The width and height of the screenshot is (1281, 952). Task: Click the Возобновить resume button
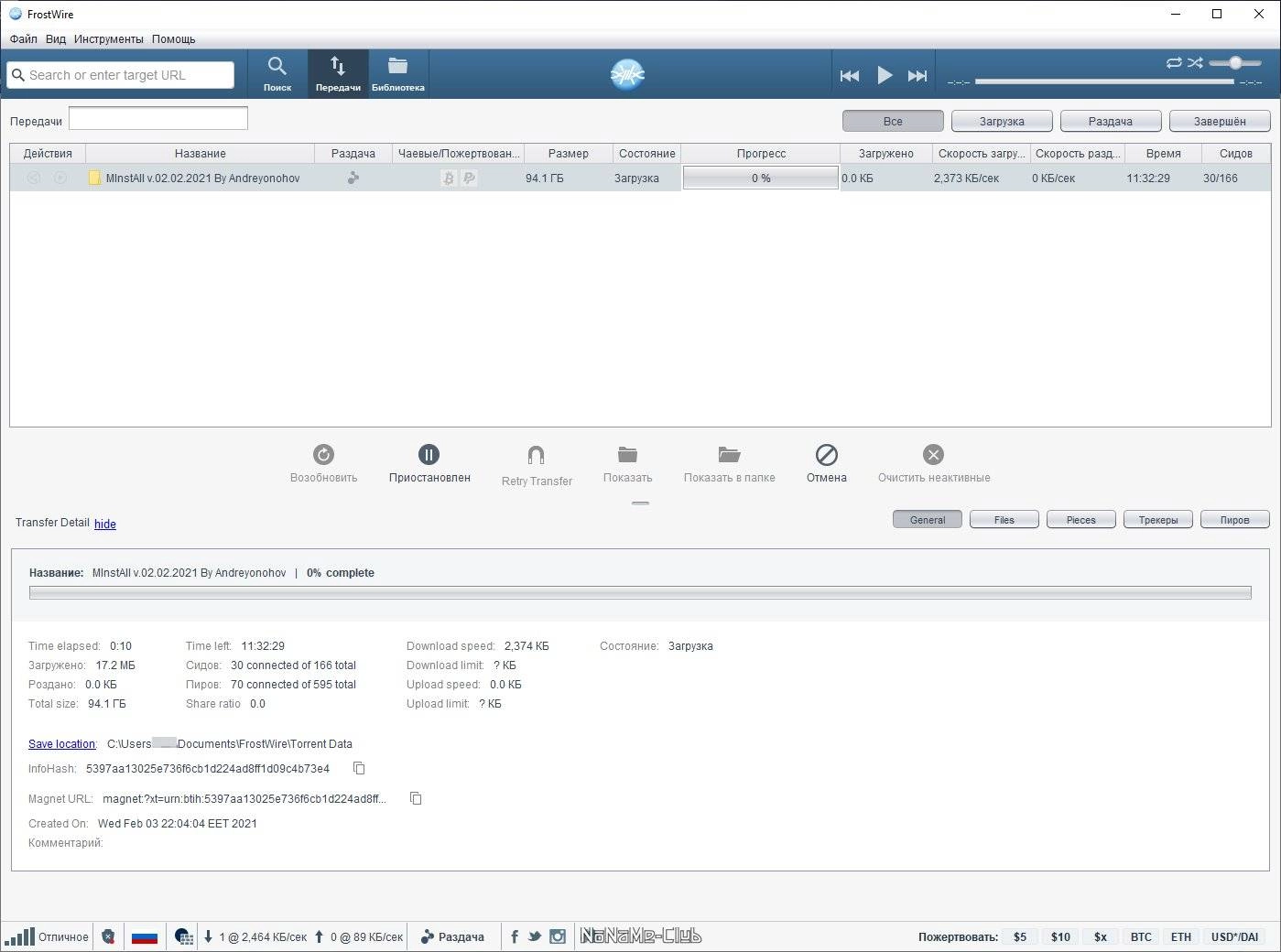[323, 462]
